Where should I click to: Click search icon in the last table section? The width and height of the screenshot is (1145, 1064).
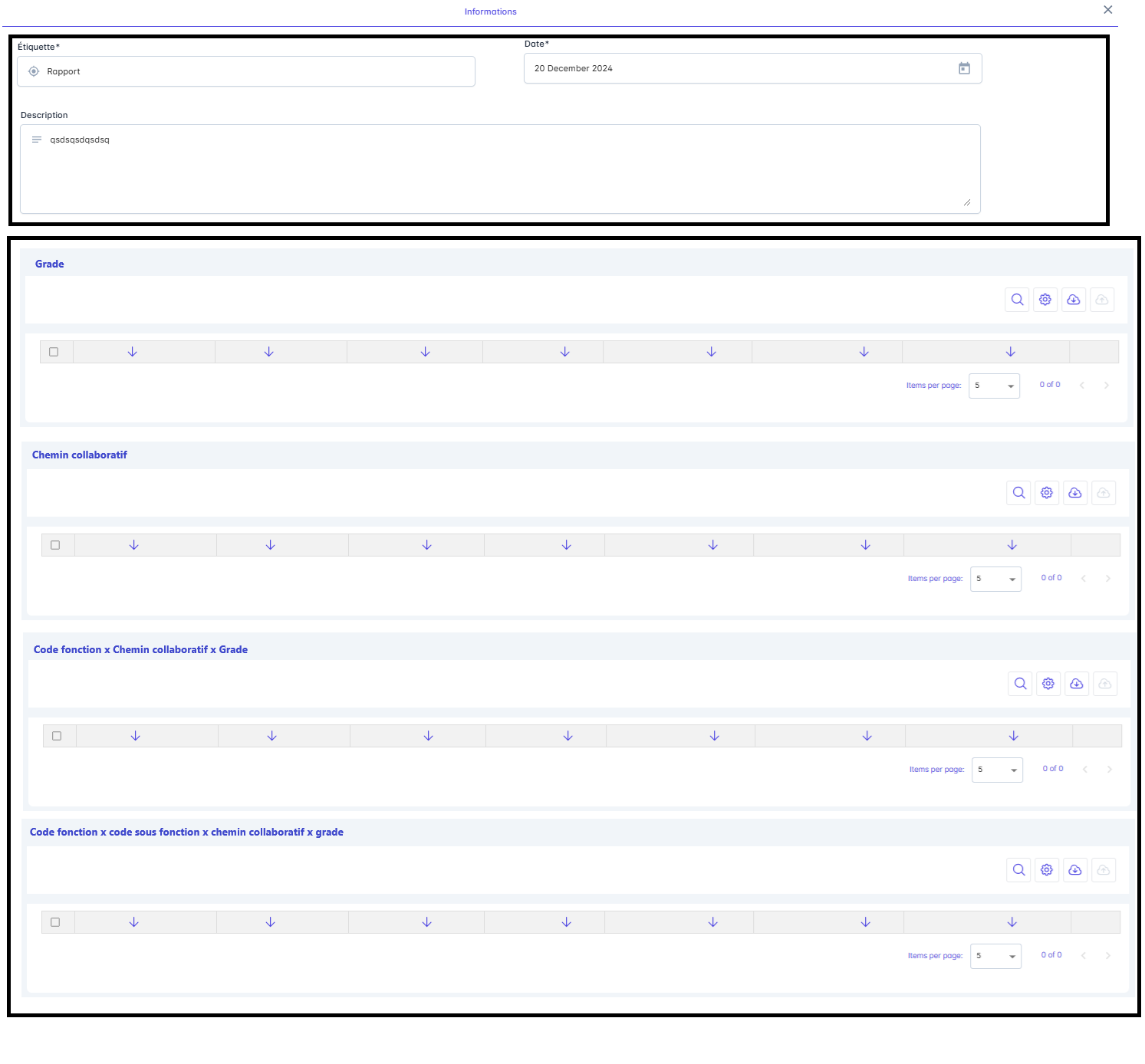point(1018,870)
